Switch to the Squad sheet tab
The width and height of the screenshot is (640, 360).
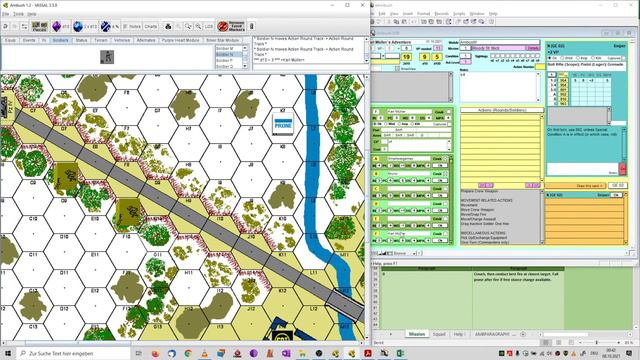click(x=439, y=334)
